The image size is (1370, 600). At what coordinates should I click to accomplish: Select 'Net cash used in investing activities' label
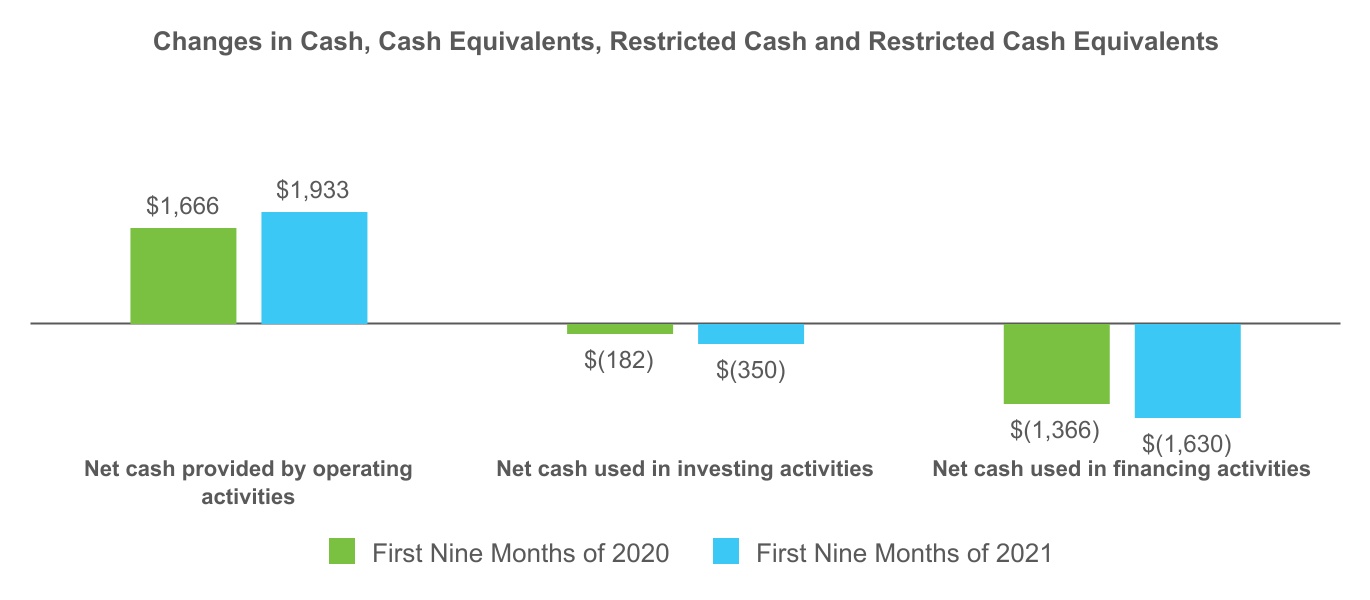point(685,469)
